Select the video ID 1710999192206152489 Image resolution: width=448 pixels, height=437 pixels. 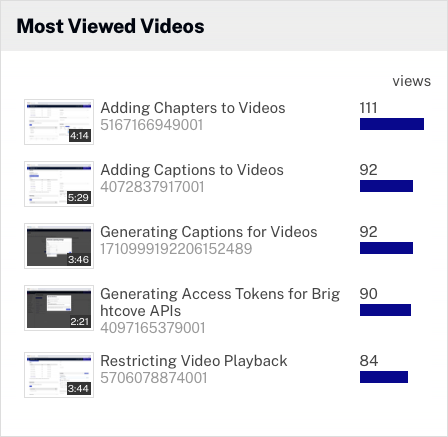tap(176, 249)
